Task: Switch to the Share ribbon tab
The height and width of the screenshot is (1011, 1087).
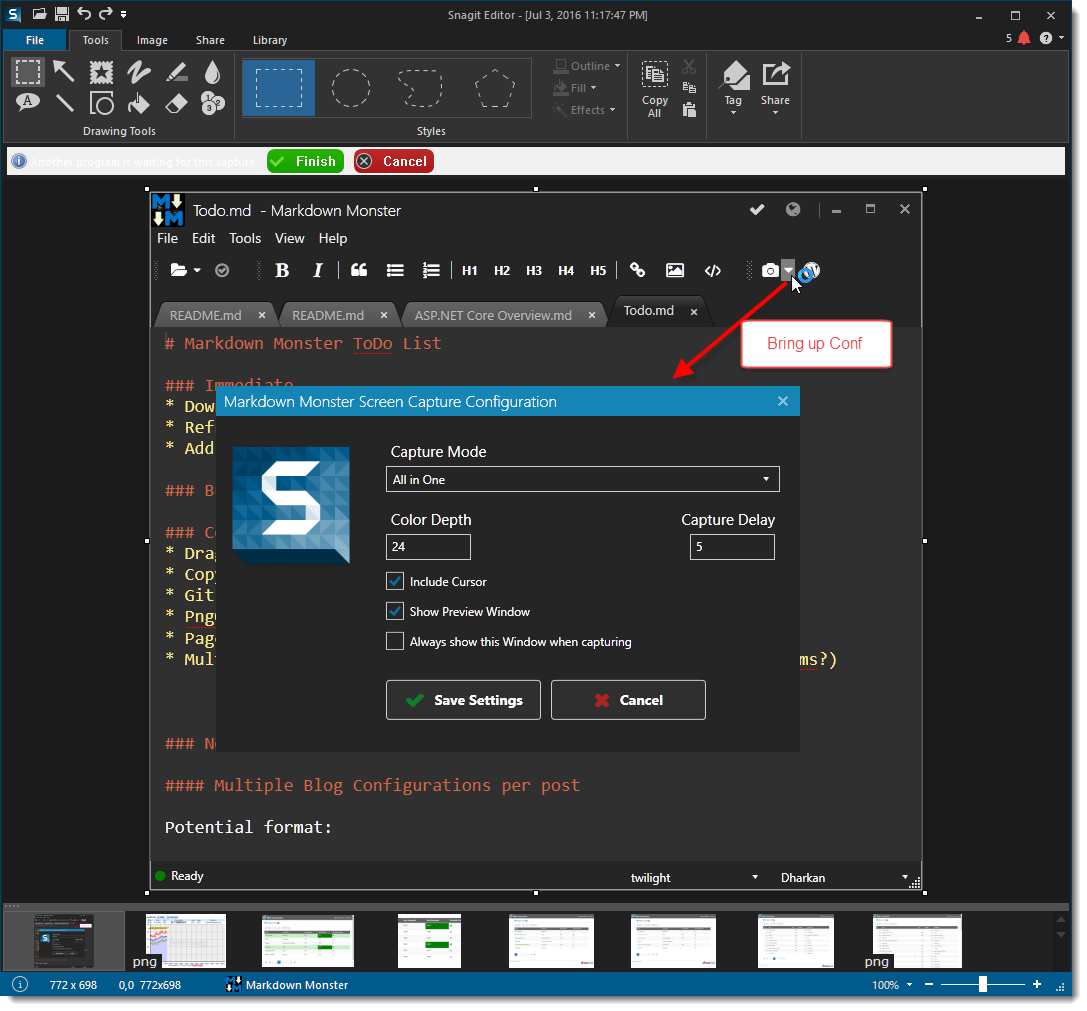Action: click(x=210, y=40)
